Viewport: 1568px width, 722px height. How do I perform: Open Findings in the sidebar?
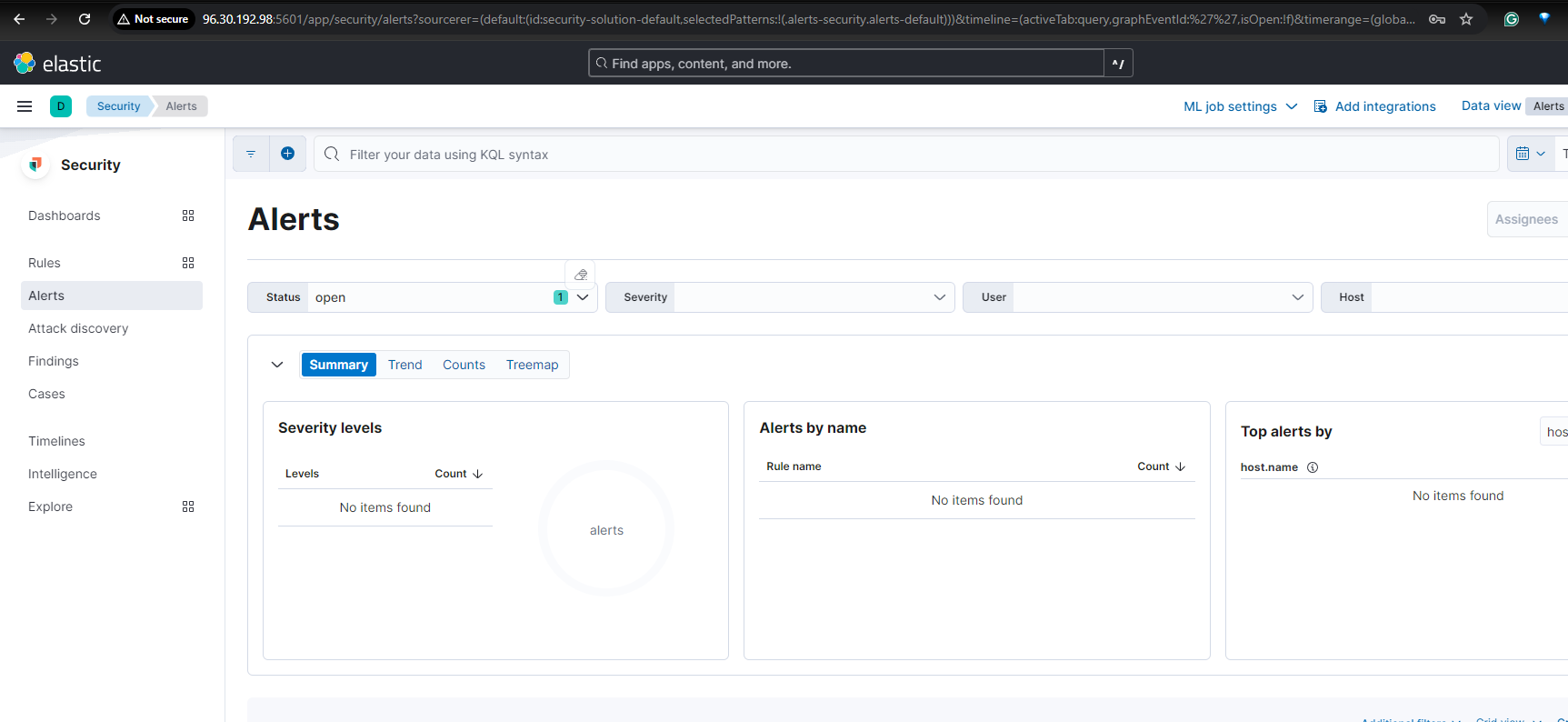(54, 361)
